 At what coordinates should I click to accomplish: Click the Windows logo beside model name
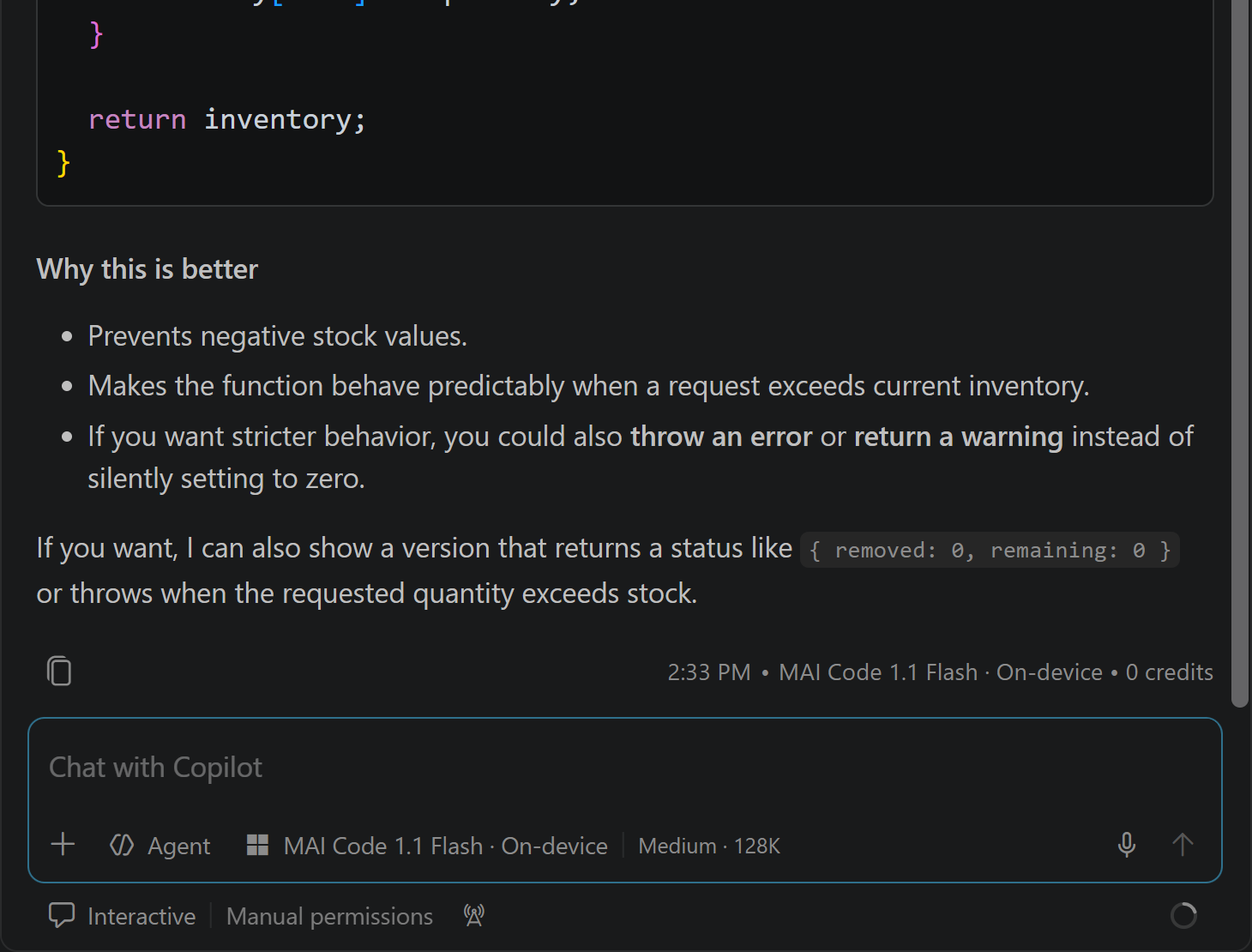[x=257, y=846]
